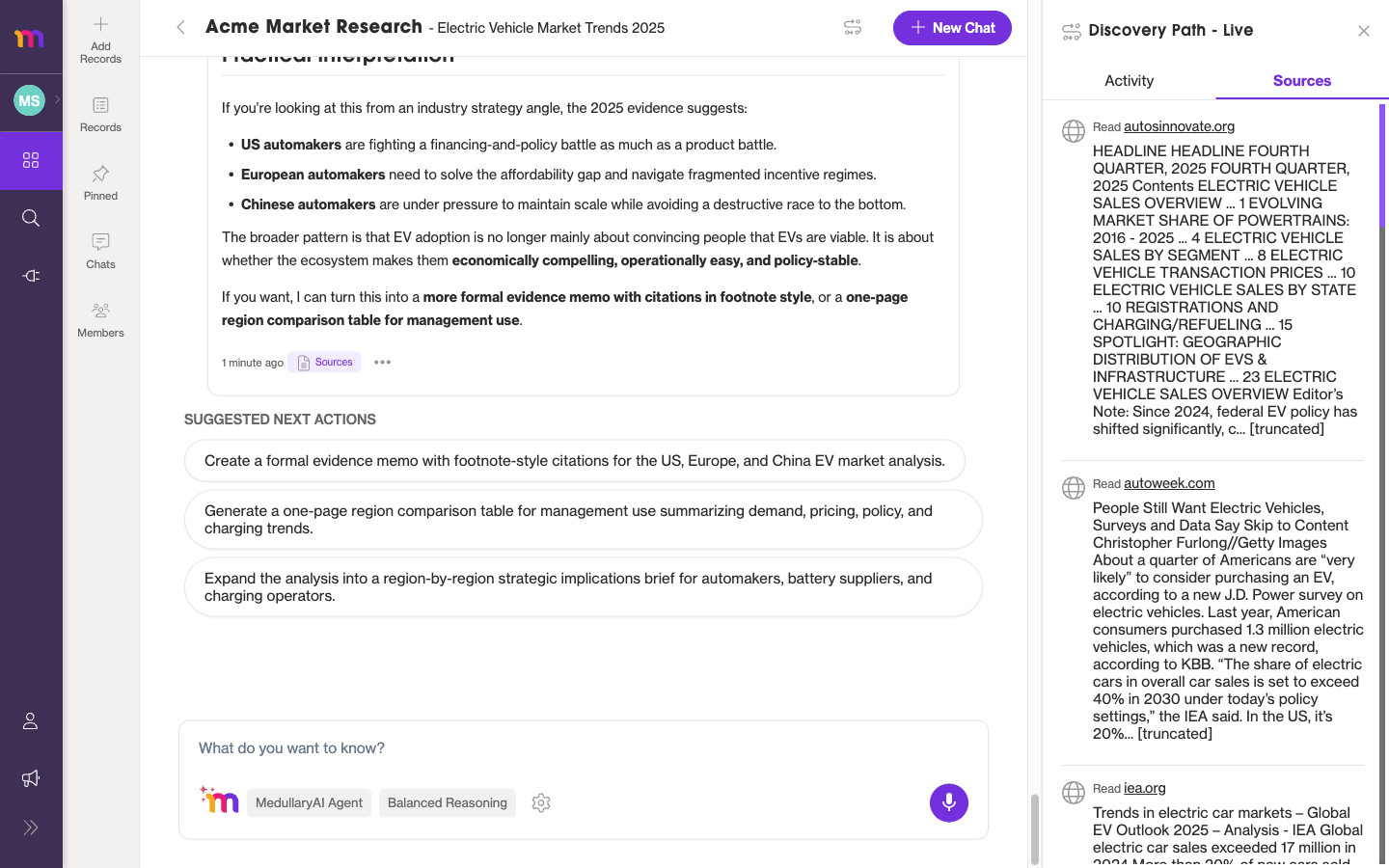Open Chats section

pyautogui.click(x=100, y=252)
